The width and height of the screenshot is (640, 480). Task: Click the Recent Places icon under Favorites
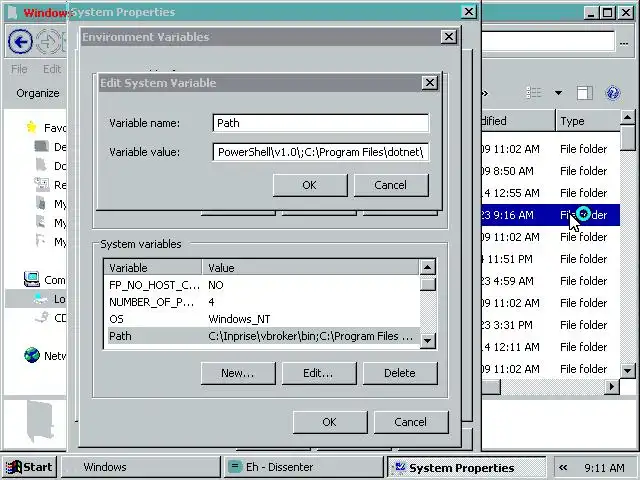[x=42, y=184]
